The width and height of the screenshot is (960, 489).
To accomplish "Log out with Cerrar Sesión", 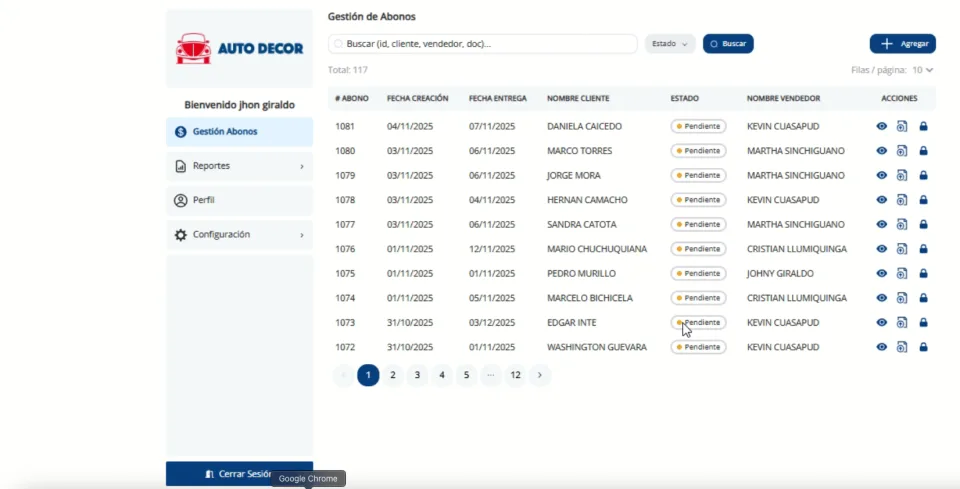I will click(x=239, y=474).
